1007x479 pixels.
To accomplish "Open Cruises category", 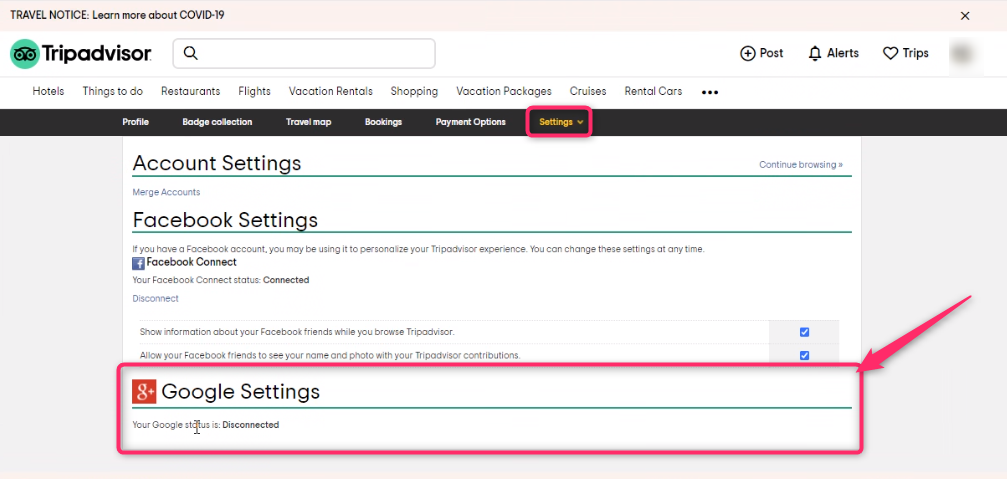I will (x=588, y=91).
